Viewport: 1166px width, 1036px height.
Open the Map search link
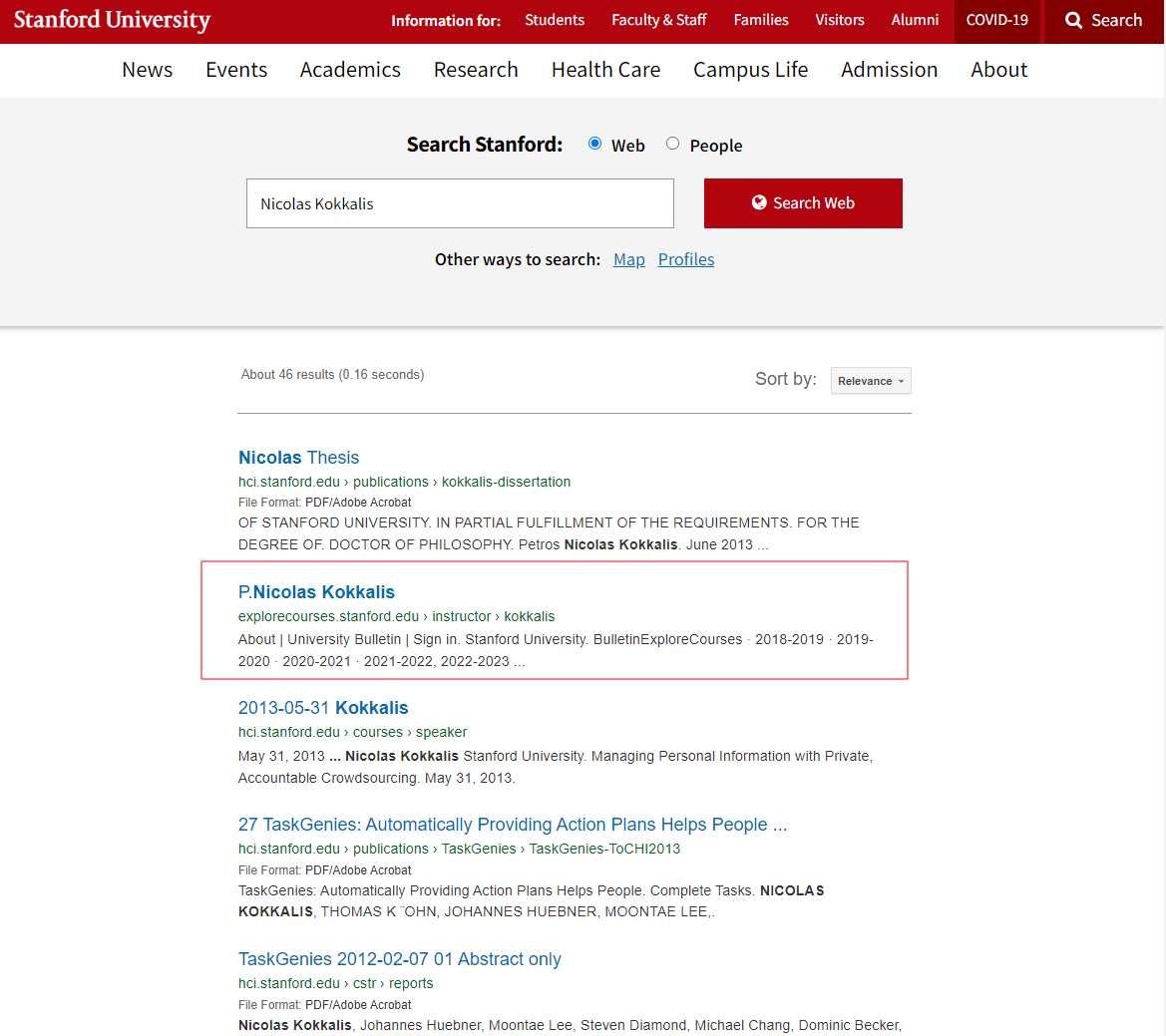(629, 259)
